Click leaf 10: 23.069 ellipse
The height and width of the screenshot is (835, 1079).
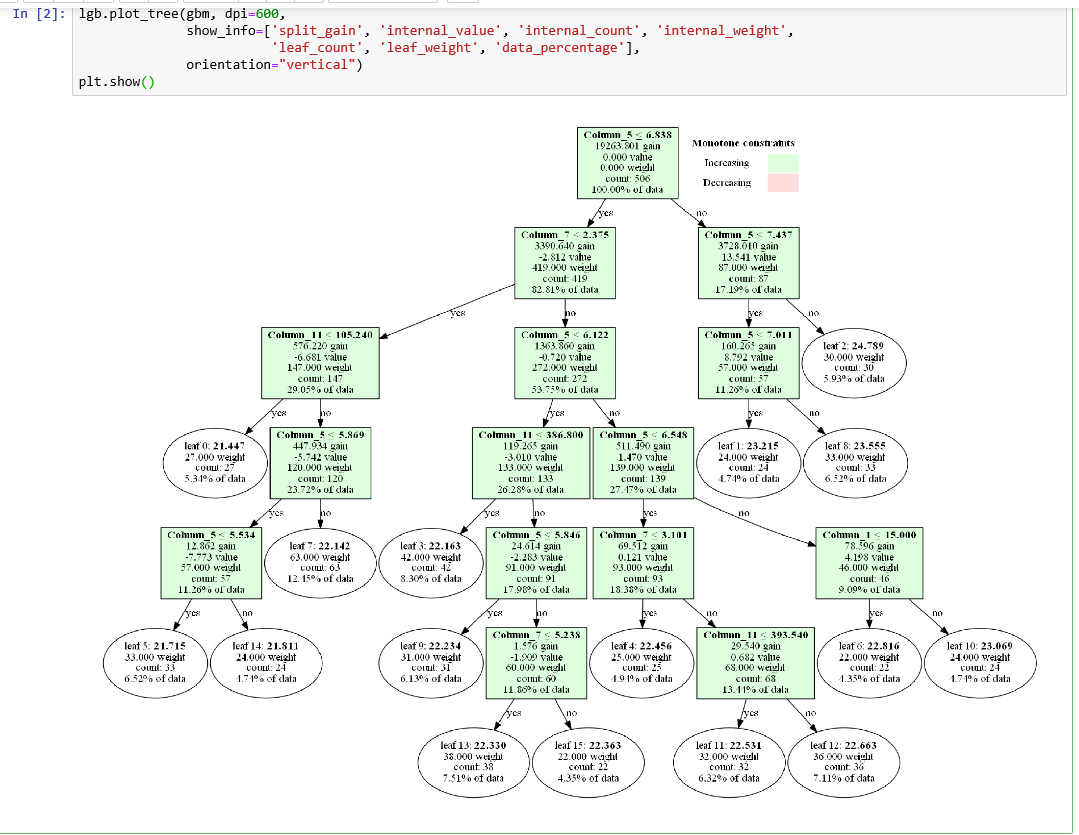point(980,662)
